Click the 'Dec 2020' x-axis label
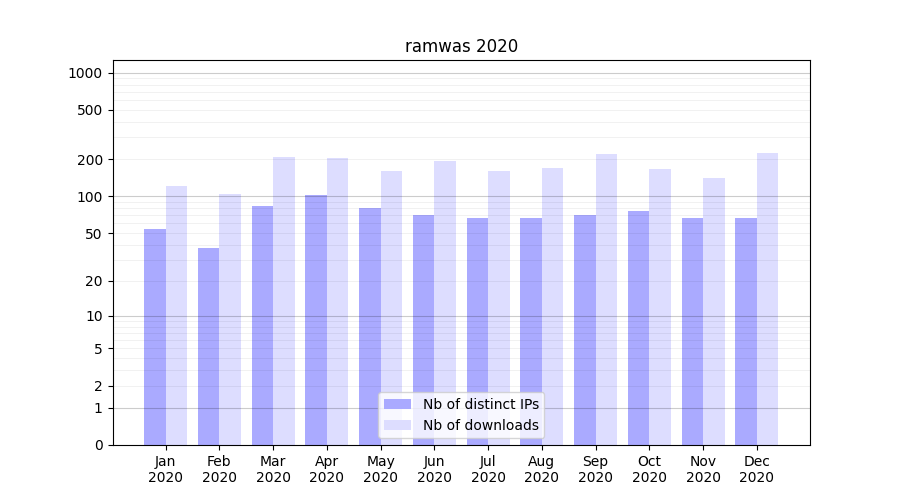Viewport: 900px width, 500px height. point(757,469)
